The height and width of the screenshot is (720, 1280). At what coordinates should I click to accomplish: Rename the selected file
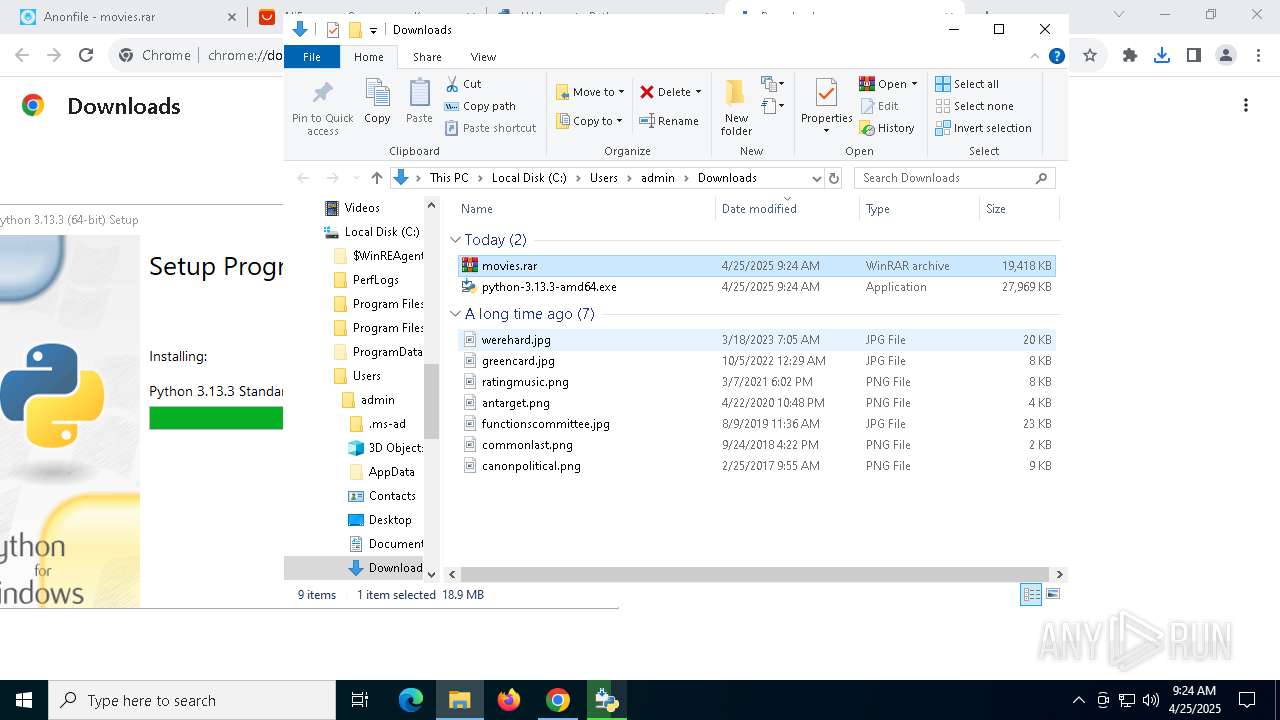[x=669, y=121]
